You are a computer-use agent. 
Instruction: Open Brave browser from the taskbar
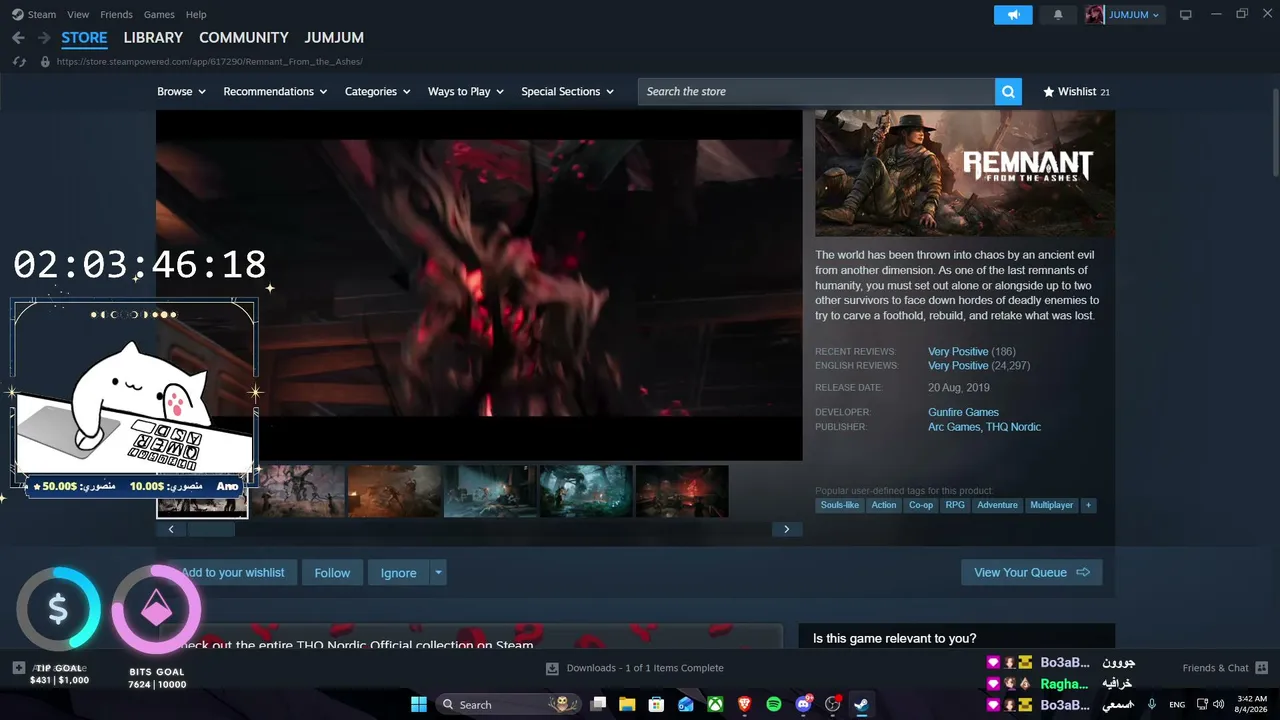coord(745,705)
